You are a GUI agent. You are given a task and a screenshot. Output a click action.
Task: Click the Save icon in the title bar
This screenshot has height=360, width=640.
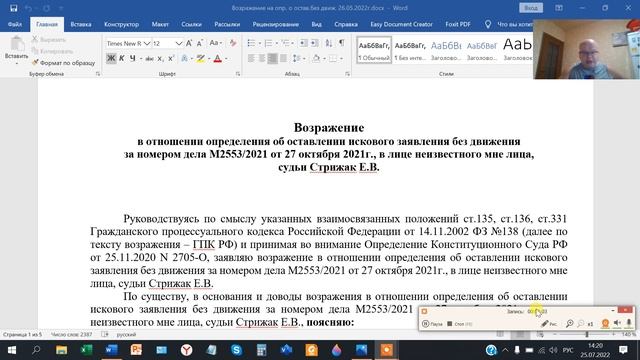point(13,8)
